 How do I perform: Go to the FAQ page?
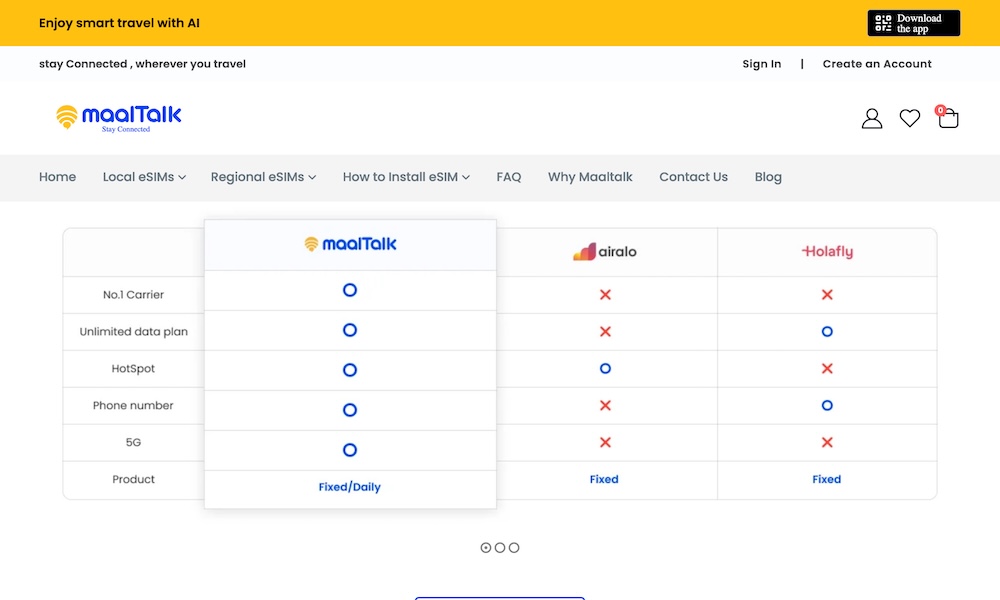point(509,177)
